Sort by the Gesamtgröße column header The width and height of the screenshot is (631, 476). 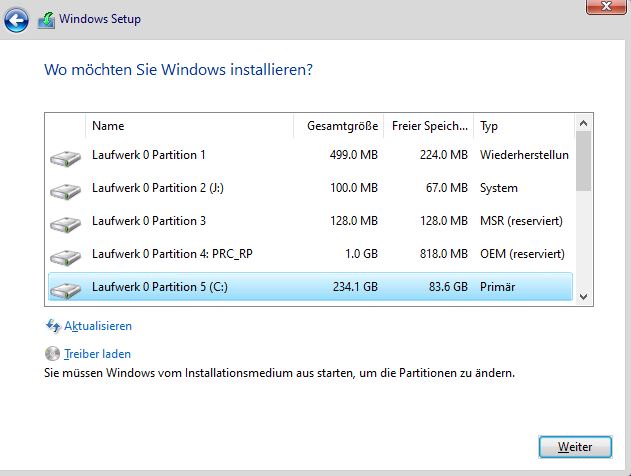(338, 126)
